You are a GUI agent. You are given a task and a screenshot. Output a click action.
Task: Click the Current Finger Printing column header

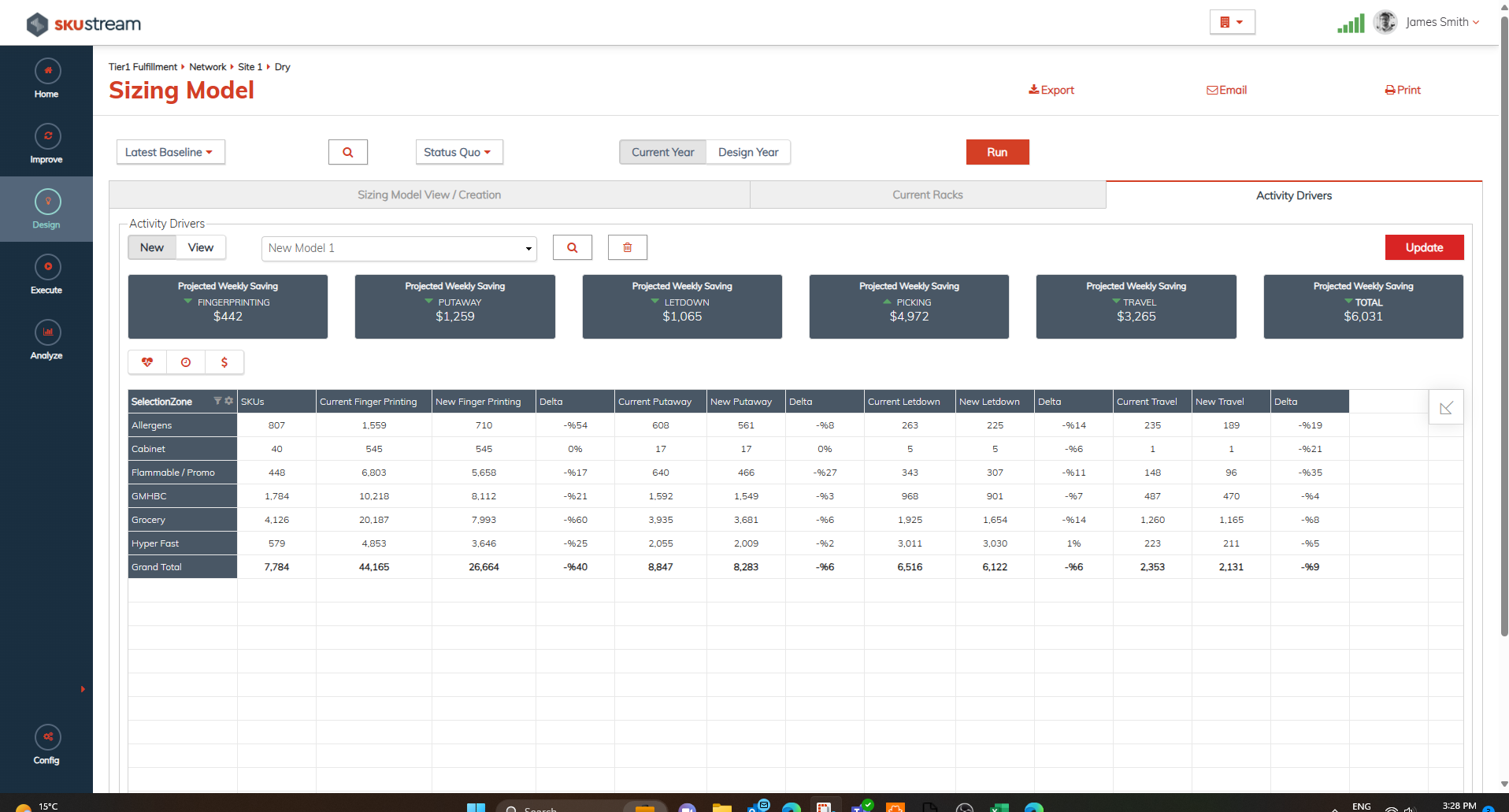pos(374,402)
